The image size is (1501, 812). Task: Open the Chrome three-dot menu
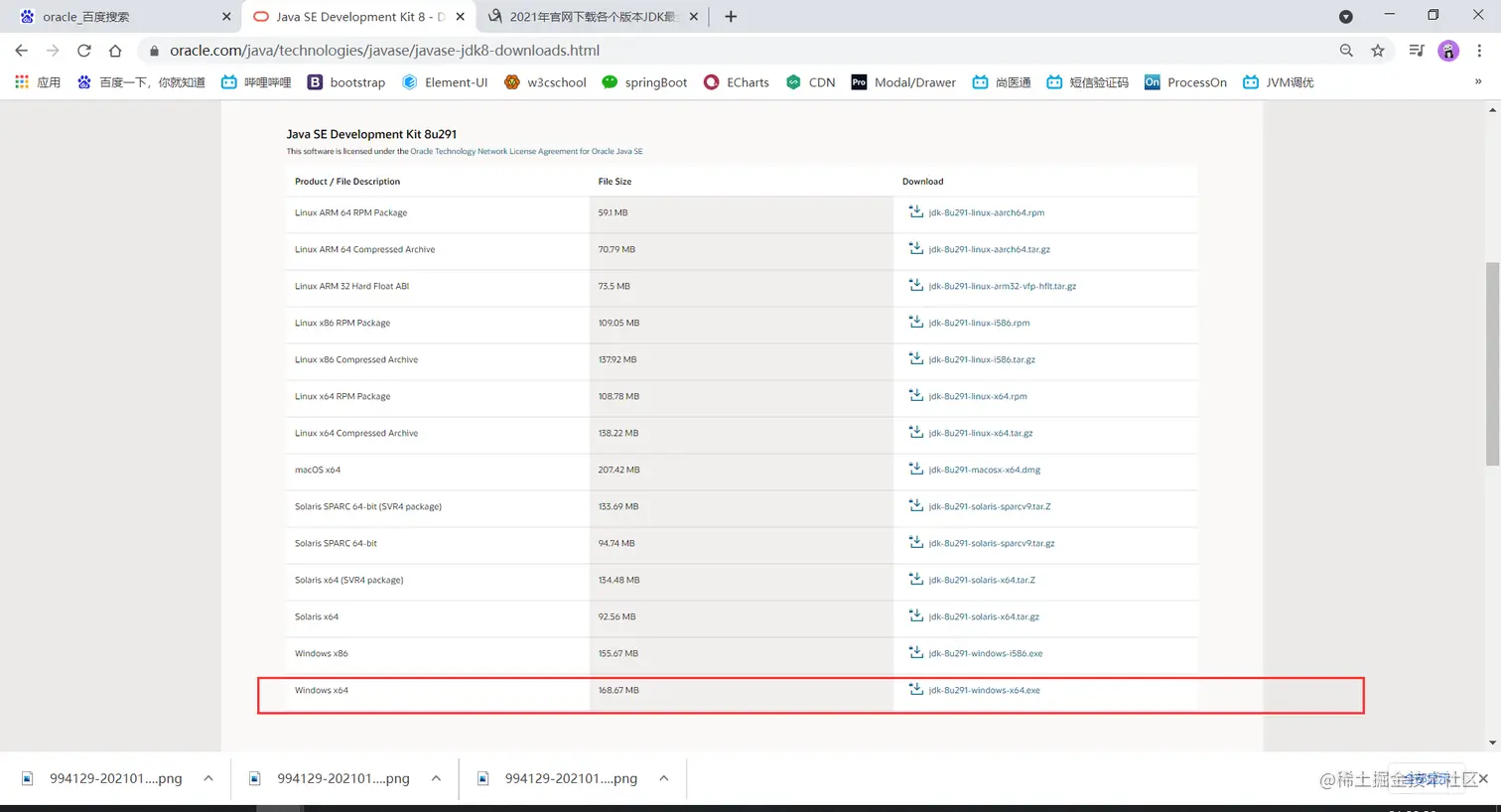pos(1479,51)
